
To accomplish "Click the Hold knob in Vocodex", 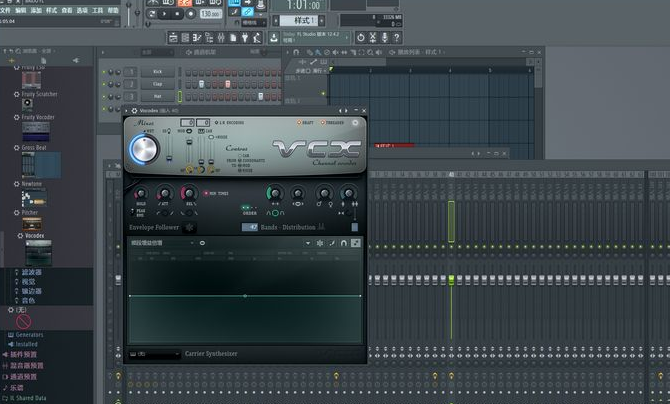I will click(x=141, y=194).
